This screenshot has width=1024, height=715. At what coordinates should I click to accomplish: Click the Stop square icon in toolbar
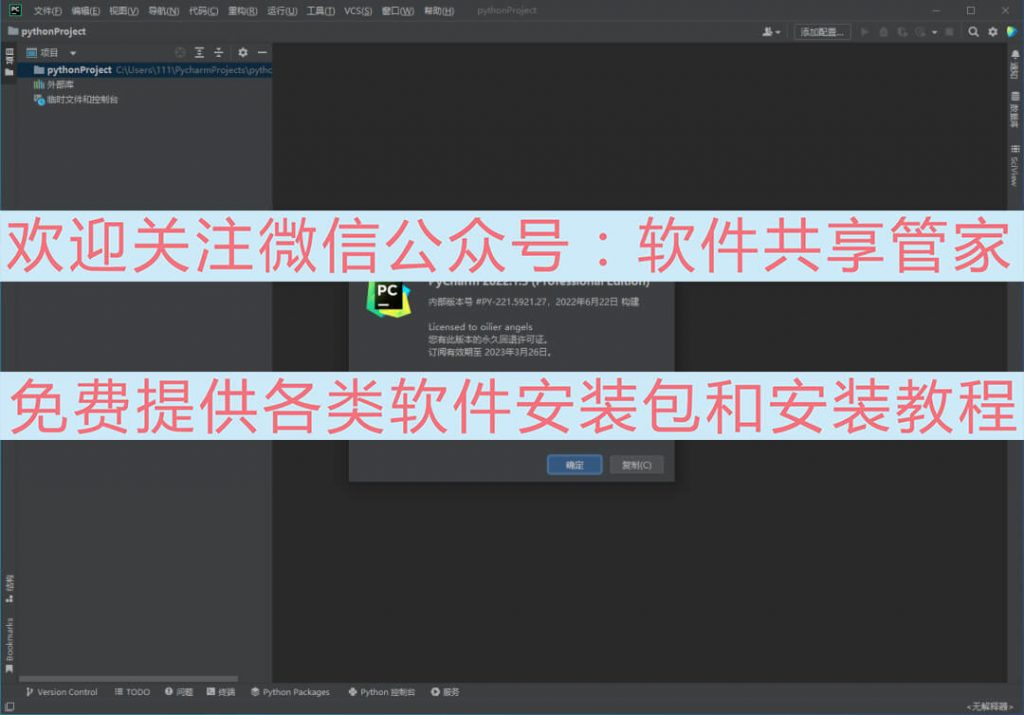[x=950, y=31]
